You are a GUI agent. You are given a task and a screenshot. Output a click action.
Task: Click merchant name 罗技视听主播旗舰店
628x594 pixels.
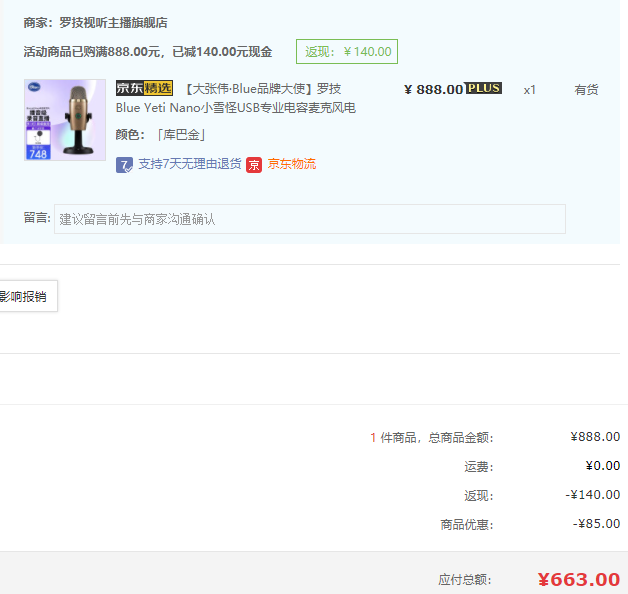113,23
